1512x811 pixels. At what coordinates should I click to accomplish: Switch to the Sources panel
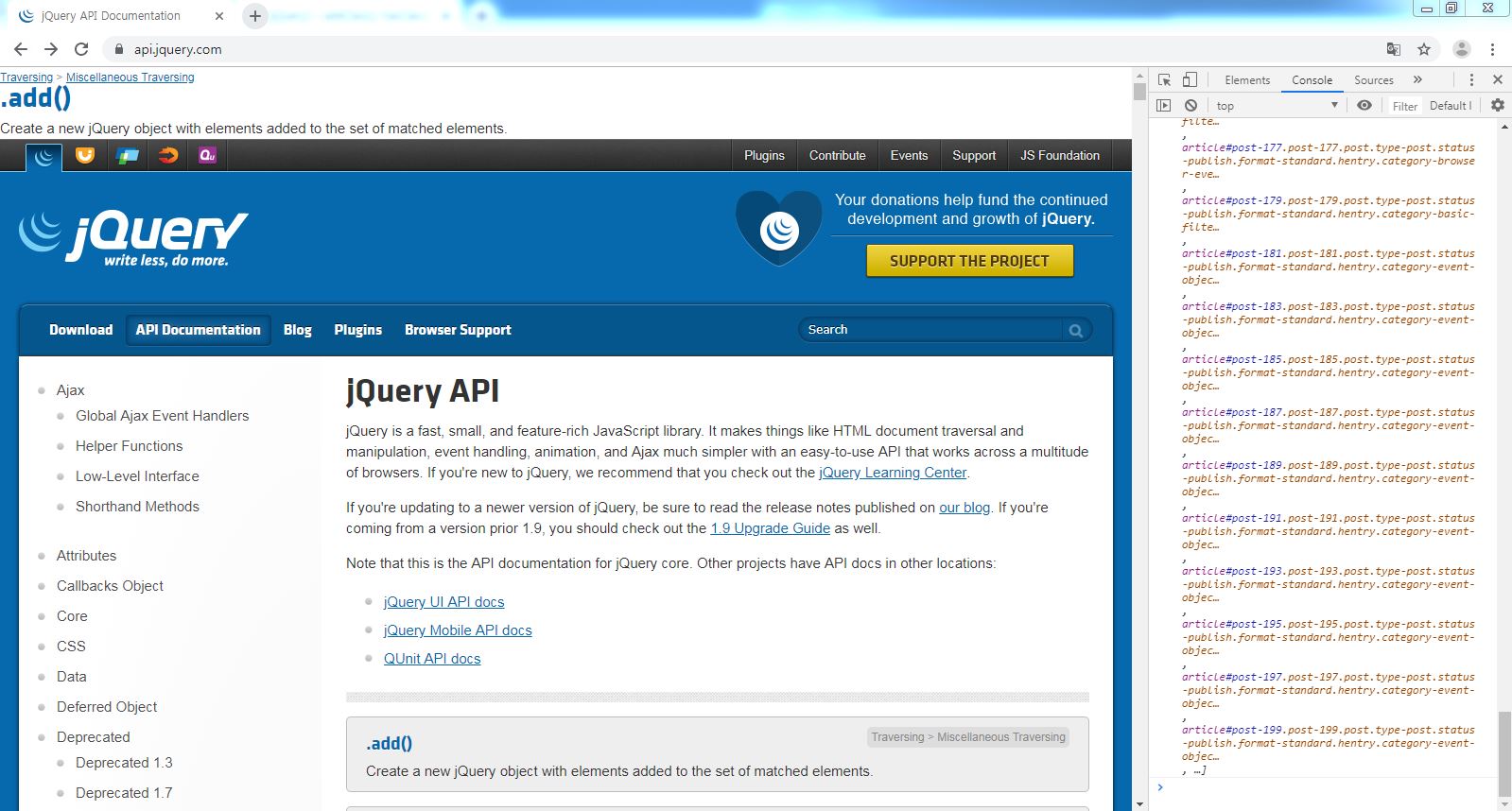coord(1374,80)
